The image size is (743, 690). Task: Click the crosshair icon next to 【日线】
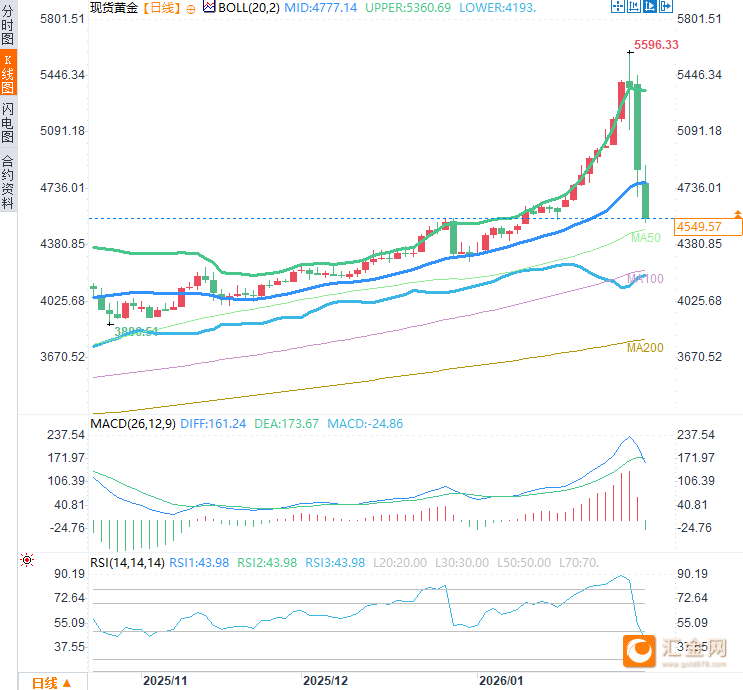click(x=191, y=8)
